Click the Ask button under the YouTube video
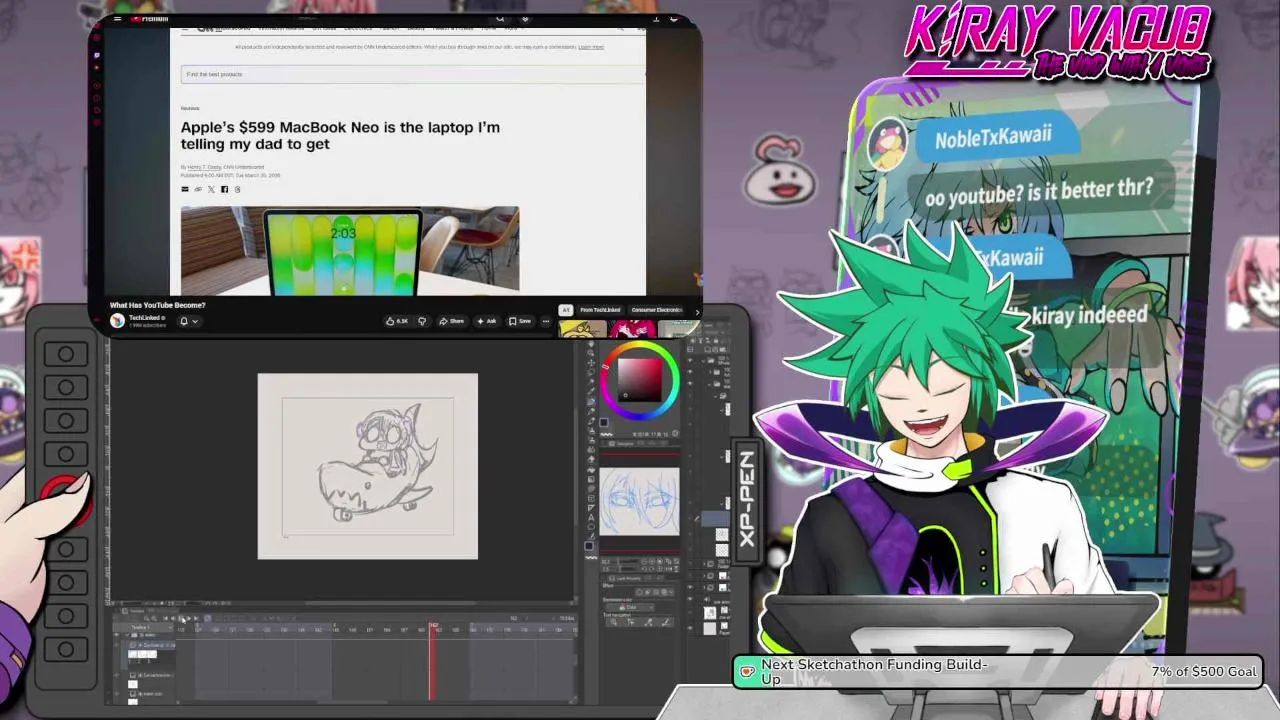 click(x=487, y=321)
